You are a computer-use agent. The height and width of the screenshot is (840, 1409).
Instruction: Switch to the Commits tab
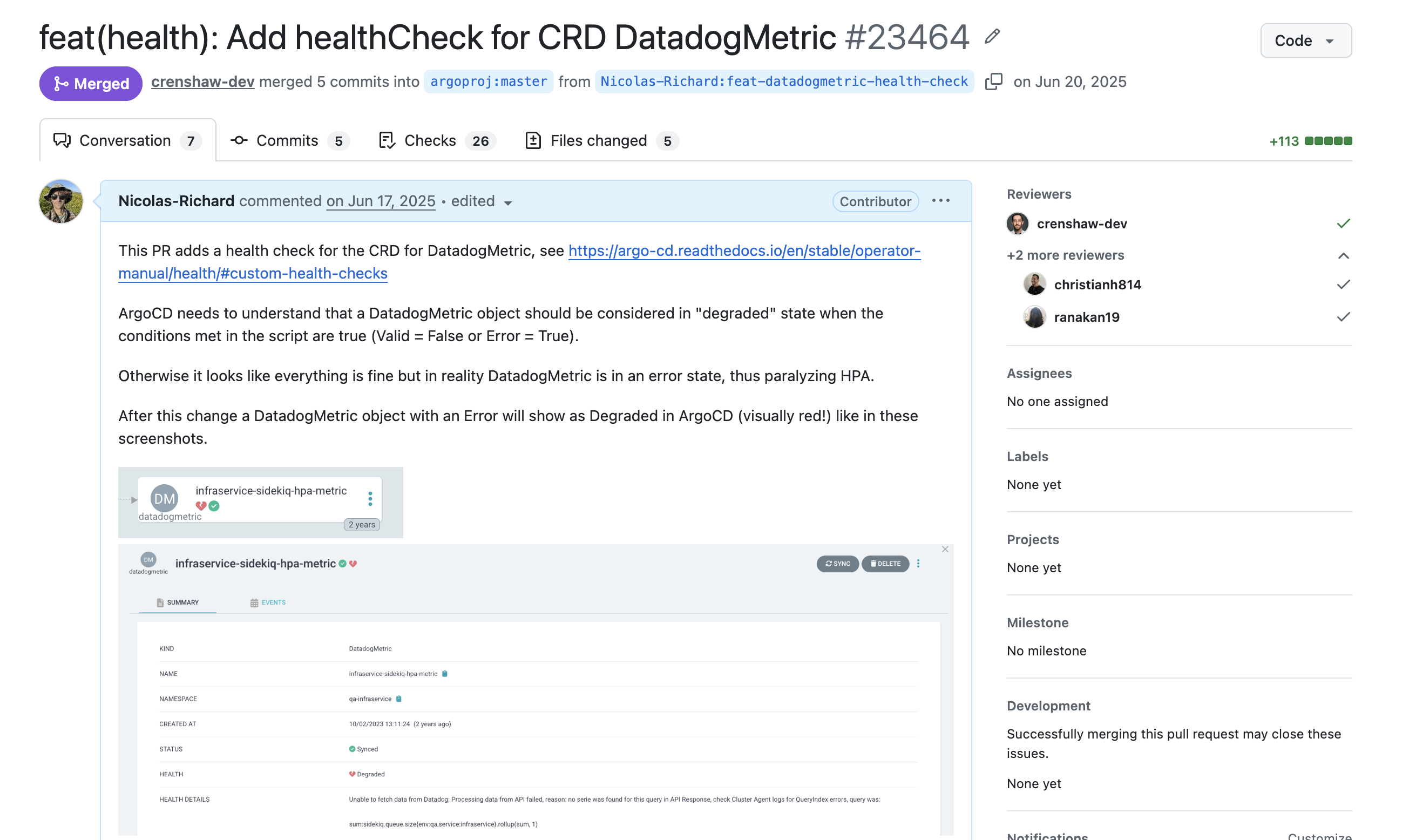[290, 140]
